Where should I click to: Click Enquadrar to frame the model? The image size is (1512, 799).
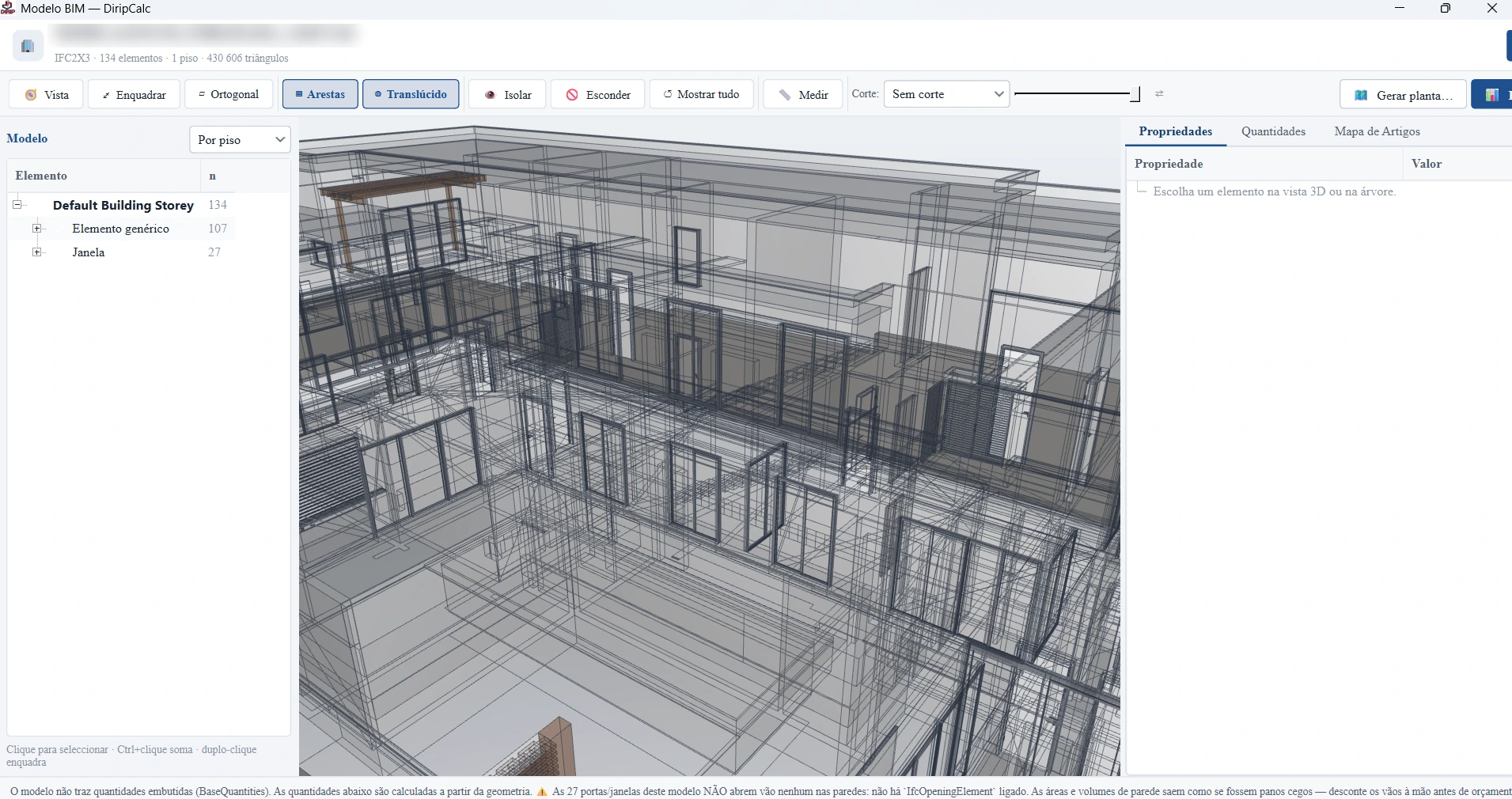coord(134,94)
